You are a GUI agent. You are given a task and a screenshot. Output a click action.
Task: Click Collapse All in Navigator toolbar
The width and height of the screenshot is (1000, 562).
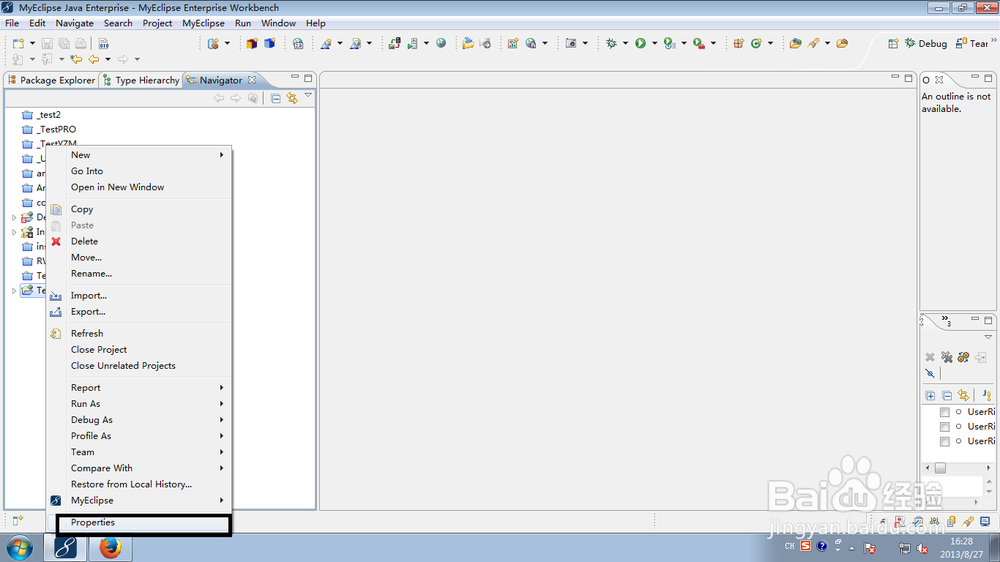click(x=276, y=98)
